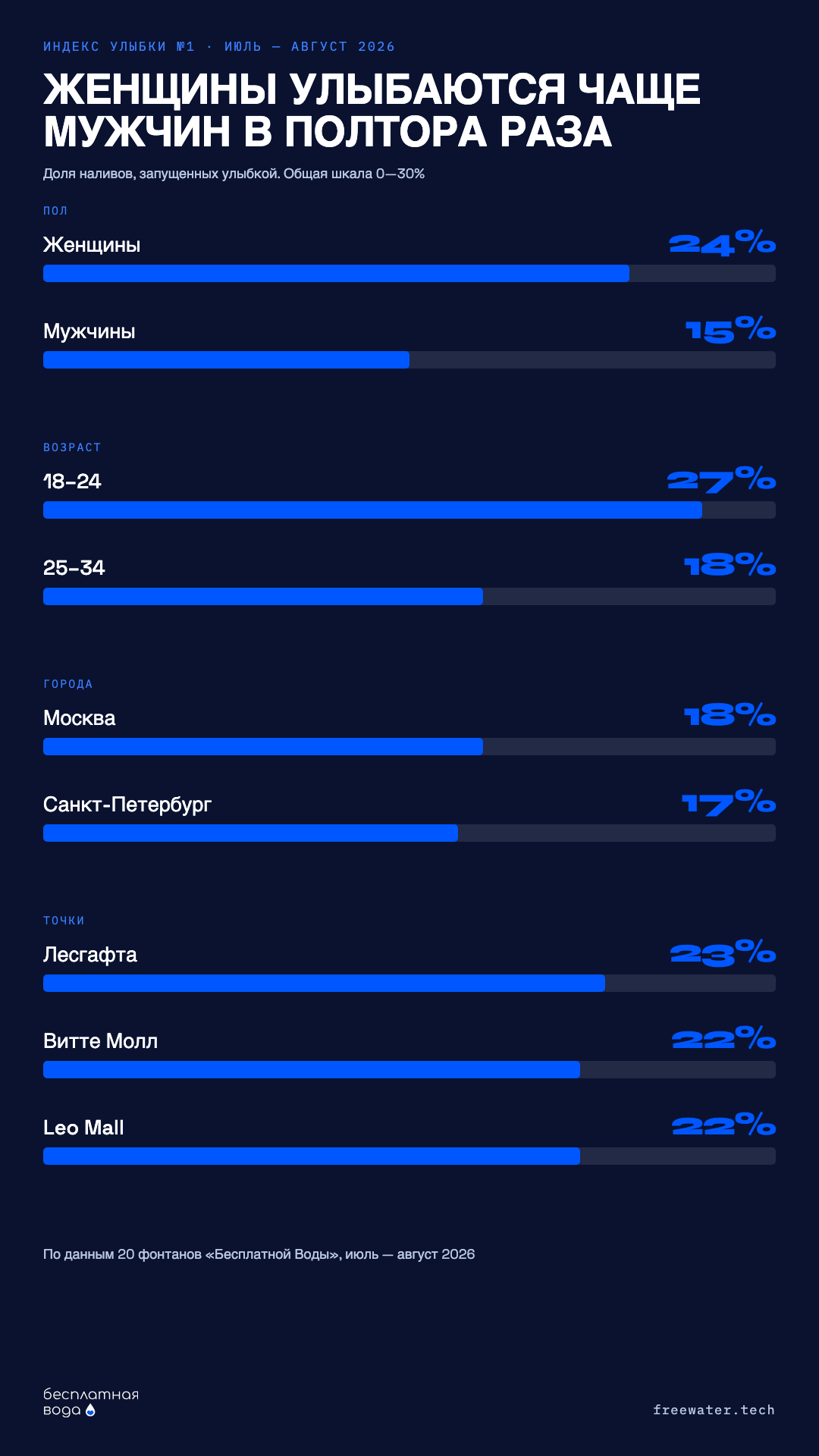Click the 17% value for Санкт-Петербург
819x1456 pixels.
[729, 802]
